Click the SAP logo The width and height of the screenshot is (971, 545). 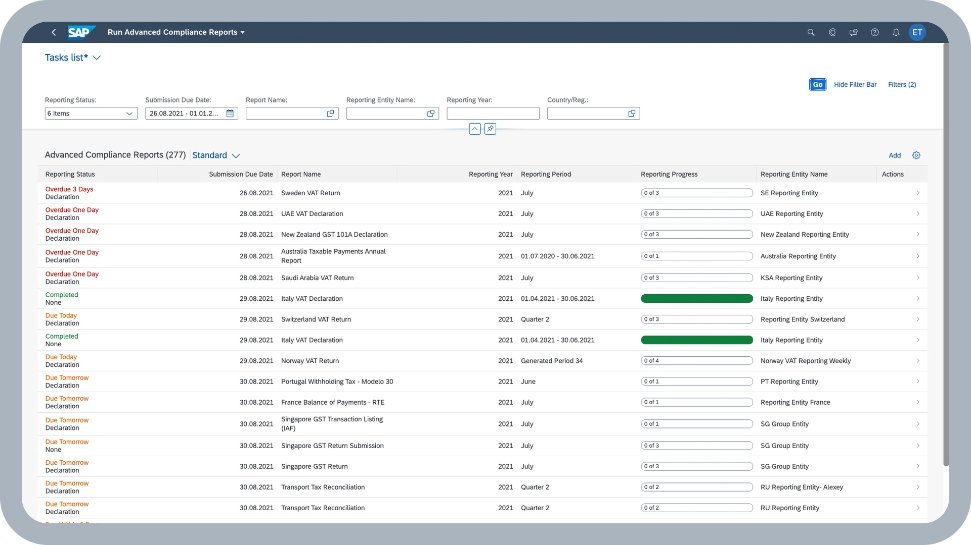[x=81, y=32]
